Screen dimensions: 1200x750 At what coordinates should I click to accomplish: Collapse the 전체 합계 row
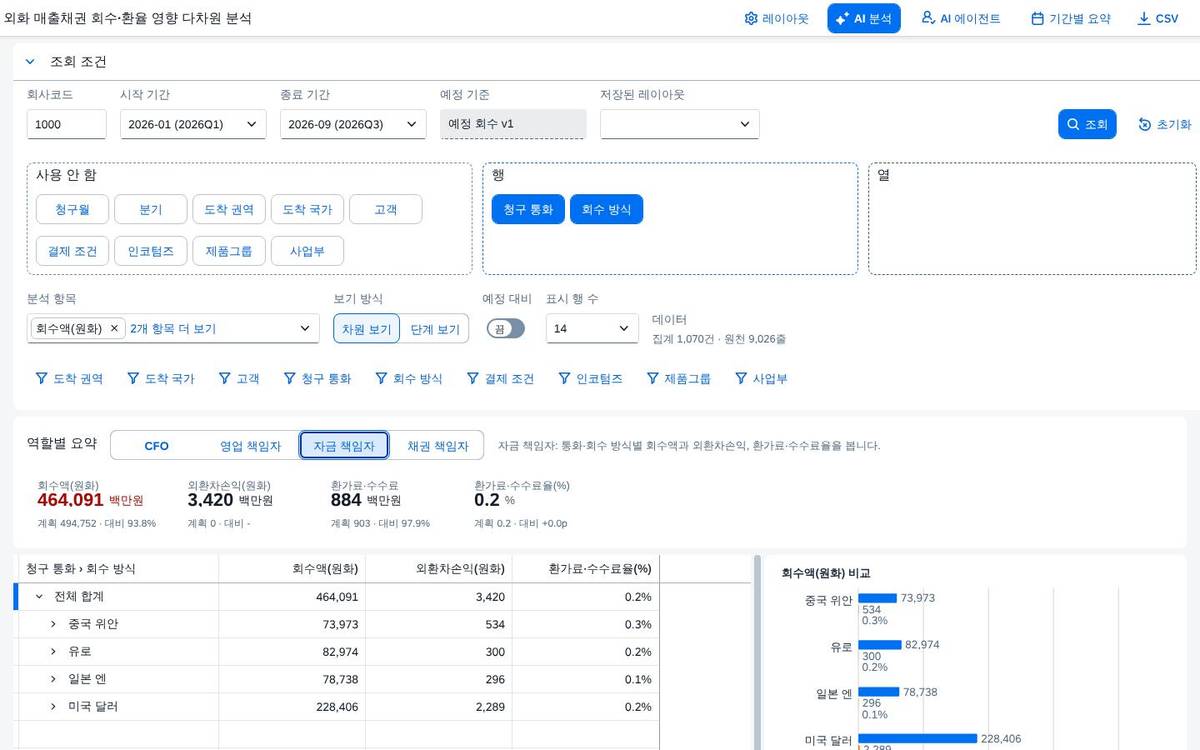(x=39, y=596)
